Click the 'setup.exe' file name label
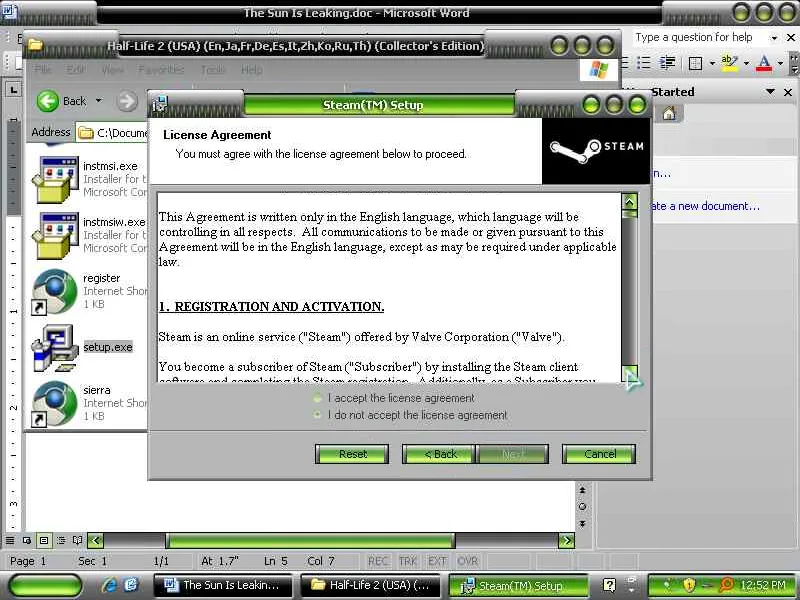 point(108,347)
